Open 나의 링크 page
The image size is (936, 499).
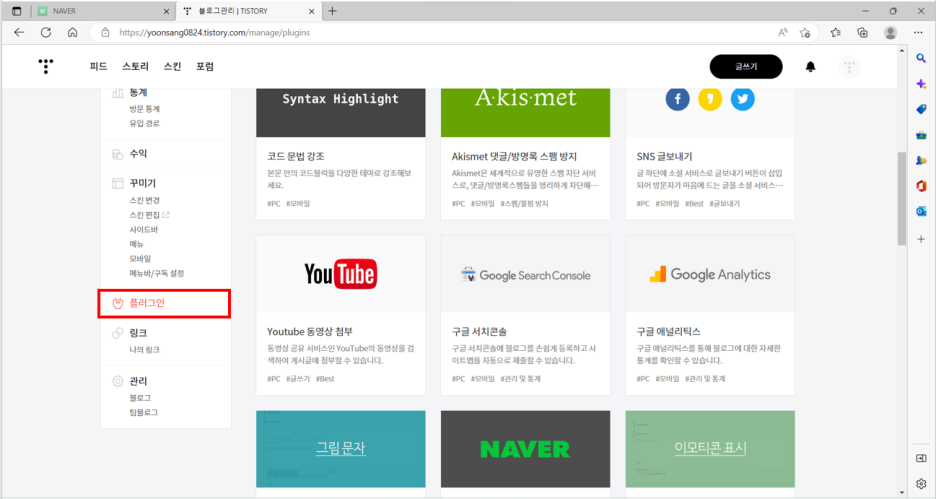click(144, 349)
